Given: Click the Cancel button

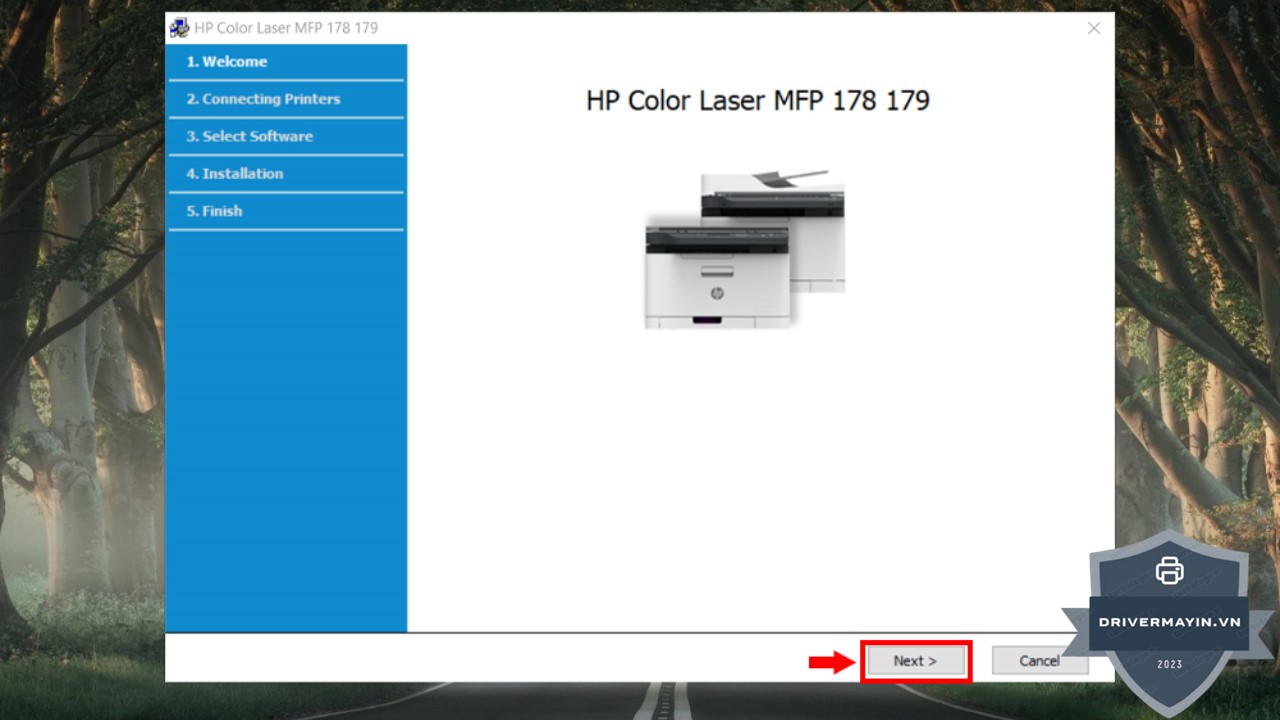Looking at the screenshot, I should 1039,661.
